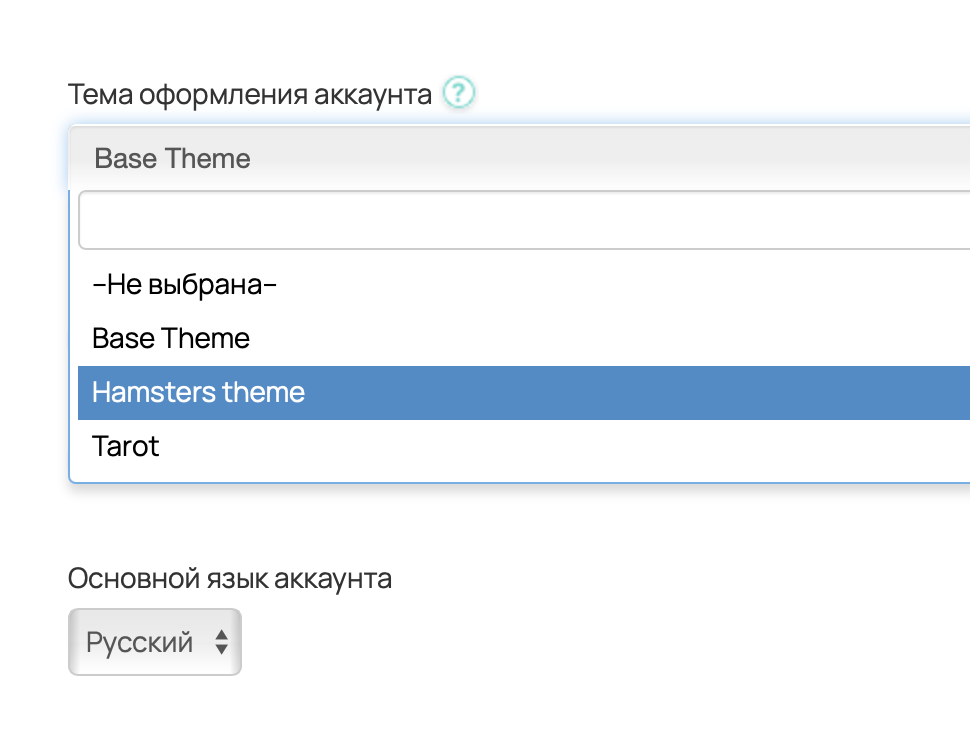The width and height of the screenshot is (970, 730).
Task: Collapse the Base Theme dropdown header
Action: [520, 158]
